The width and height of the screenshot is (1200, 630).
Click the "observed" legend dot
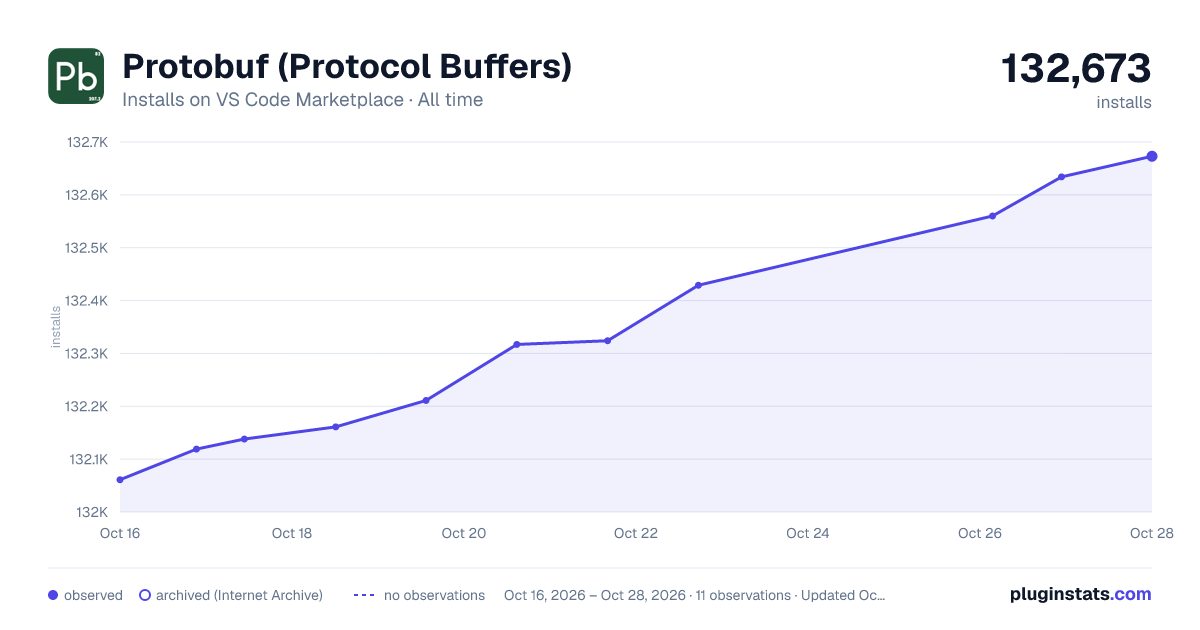click(53, 595)
